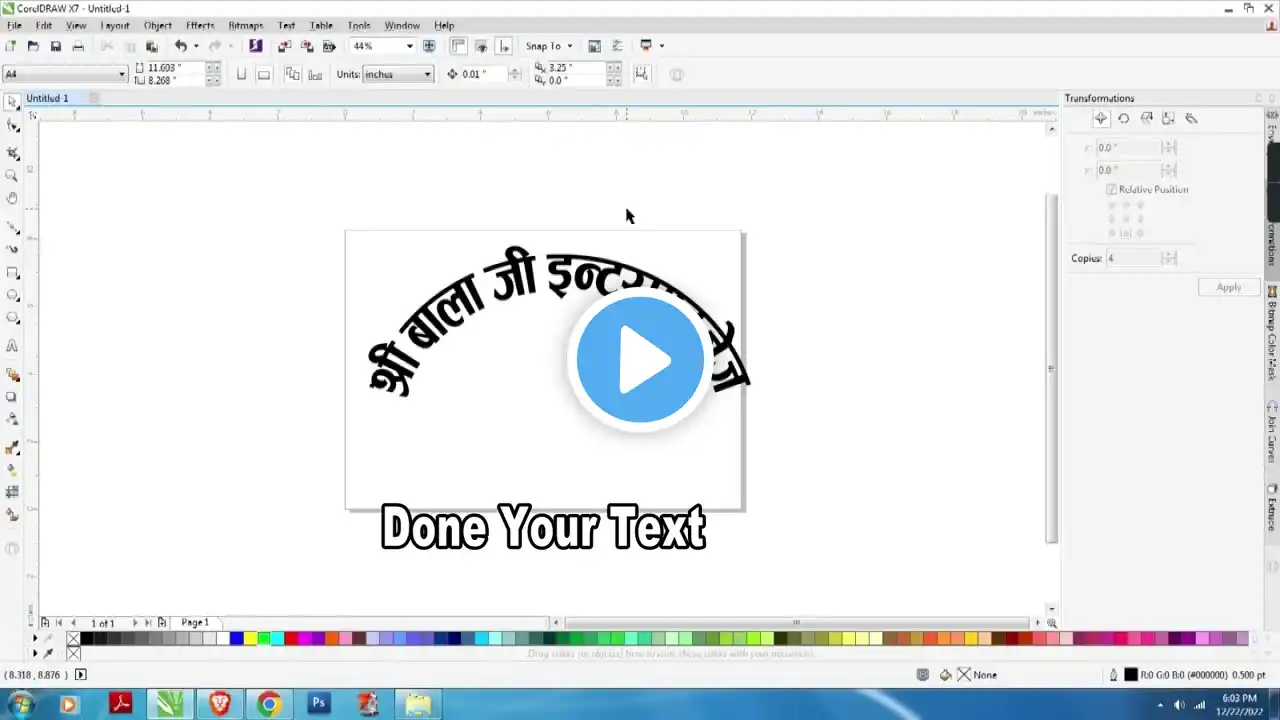Select the Pick tool in the toolbox
The height and width of the screenshot is (720, 1280).
tap(12, 102)
